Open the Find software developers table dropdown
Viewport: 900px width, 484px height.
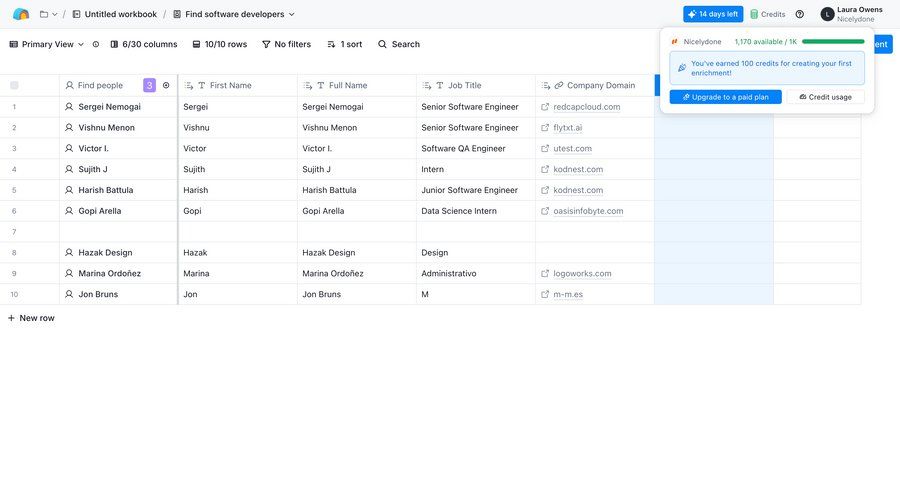point(234,14)
